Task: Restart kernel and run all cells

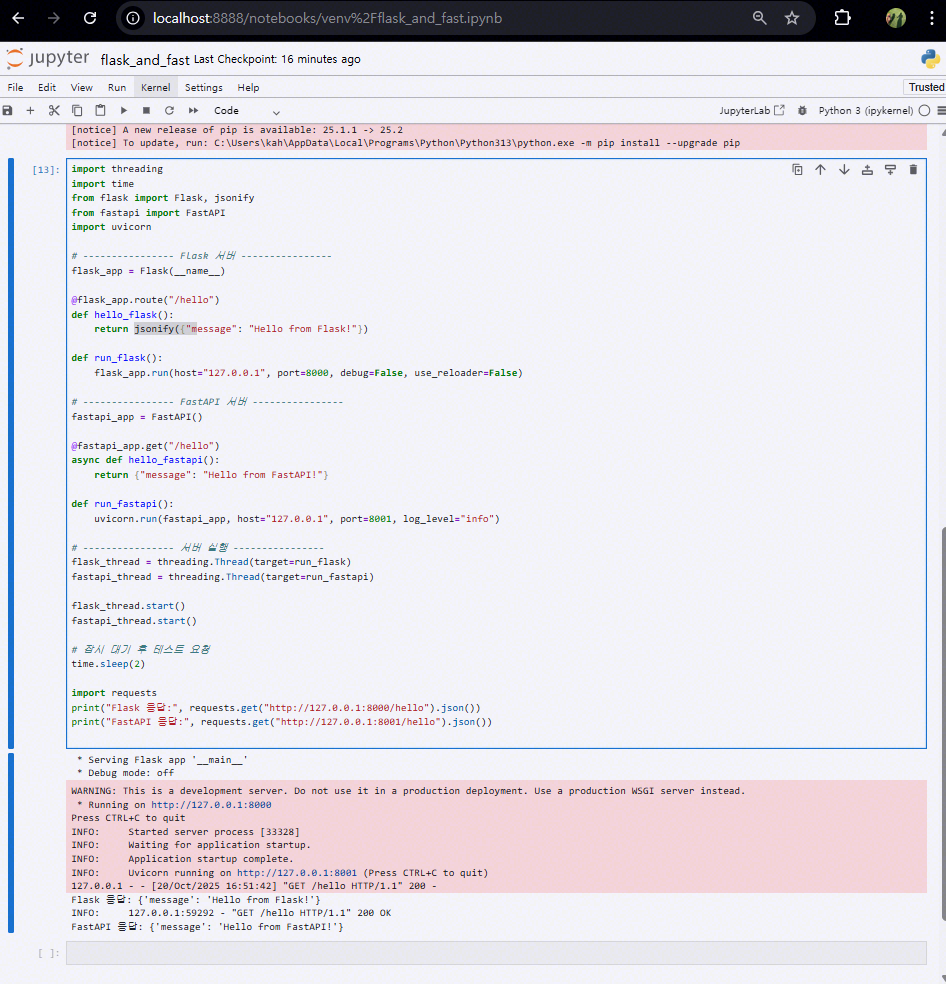Action: 193,110
